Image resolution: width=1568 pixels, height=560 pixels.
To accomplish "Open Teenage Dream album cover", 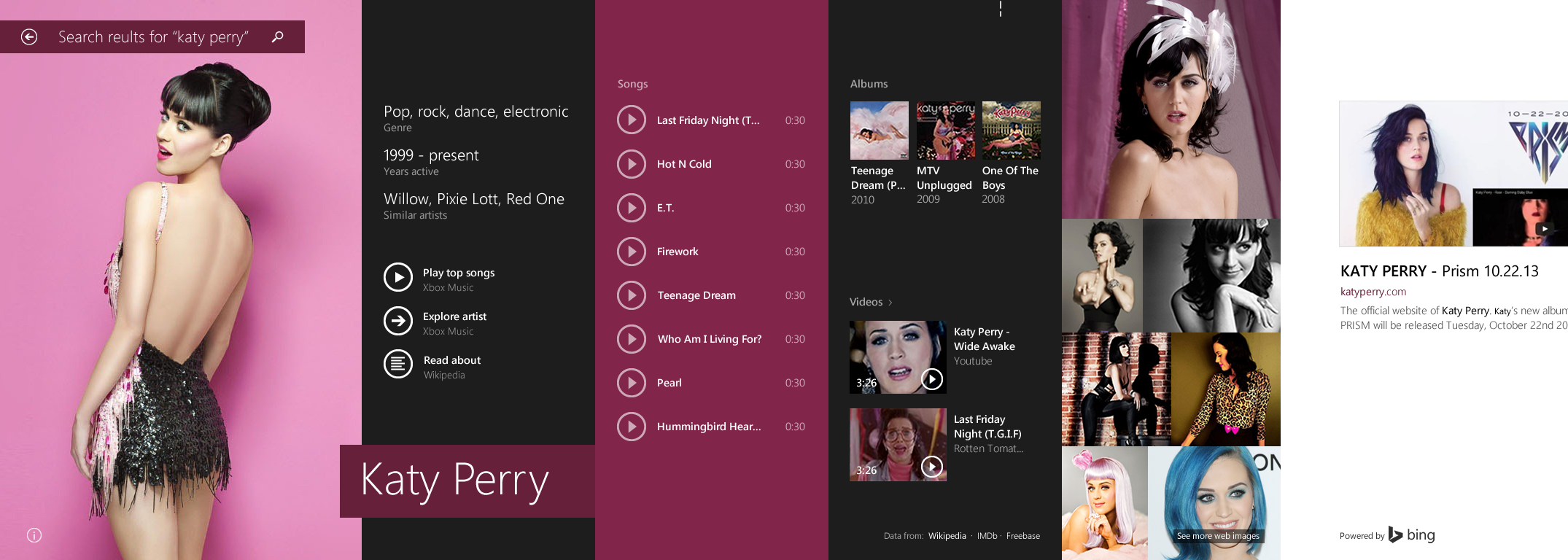I will 880,131.
